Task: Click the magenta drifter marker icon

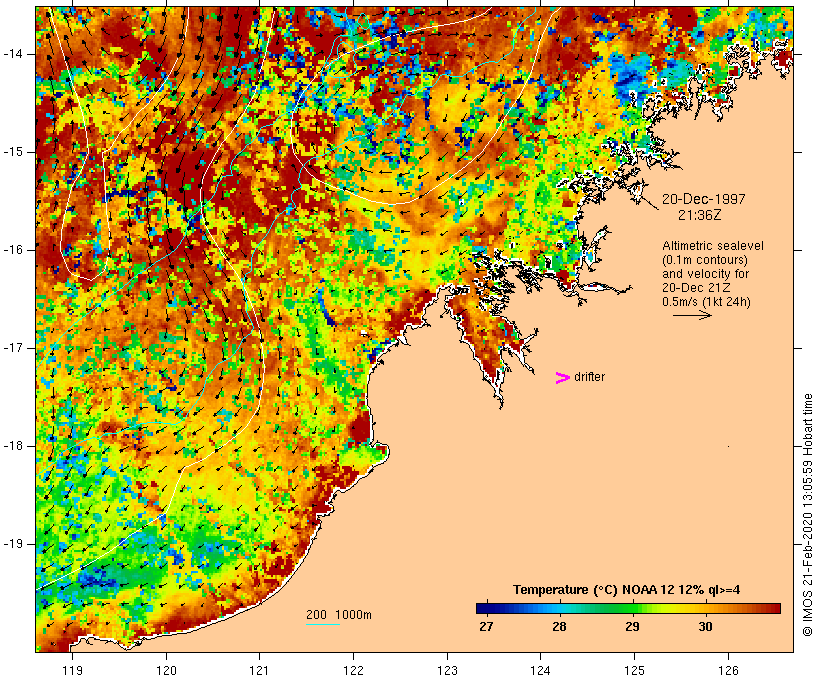Action: 563,378
